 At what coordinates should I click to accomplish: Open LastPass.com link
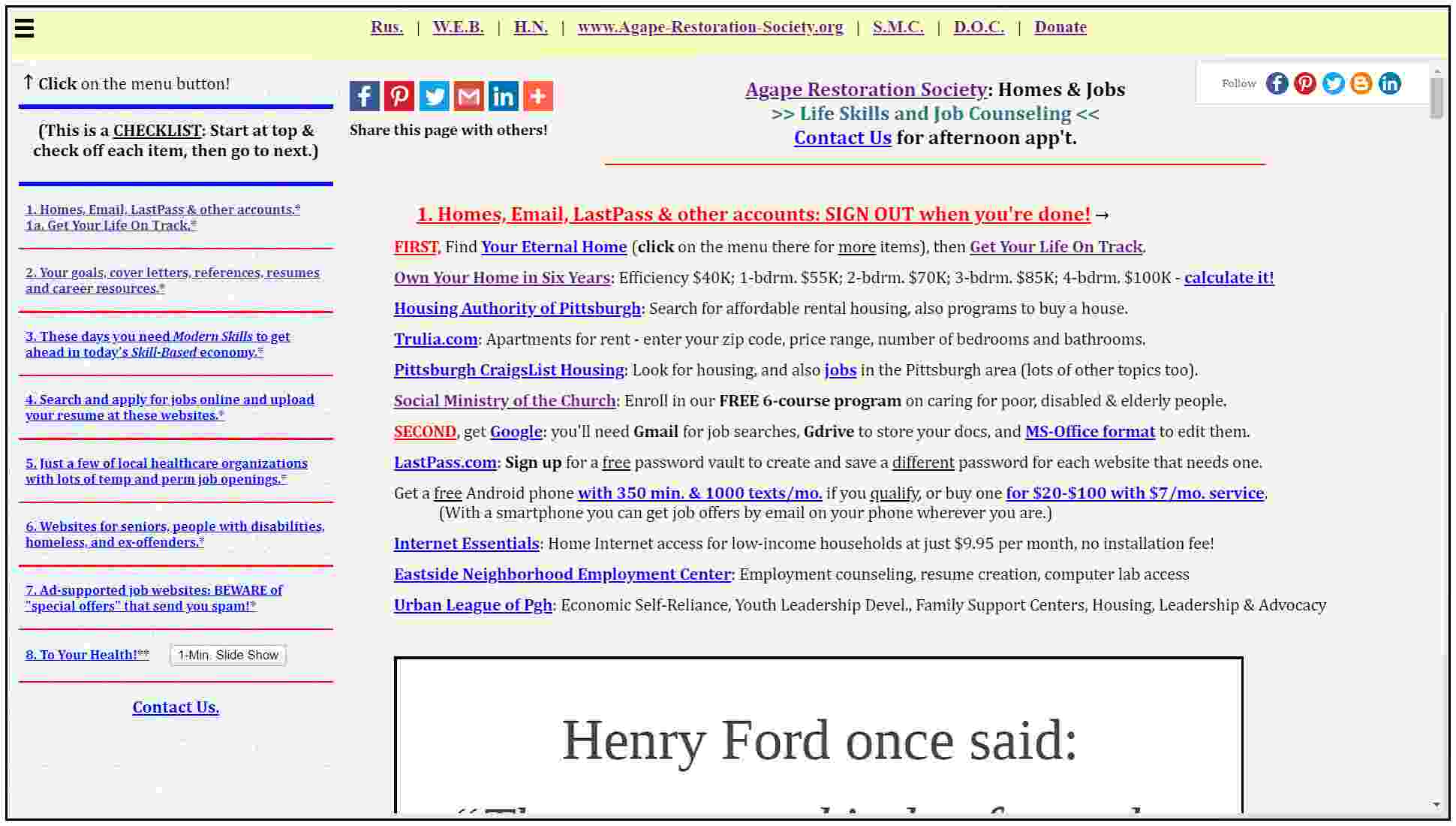445,463
